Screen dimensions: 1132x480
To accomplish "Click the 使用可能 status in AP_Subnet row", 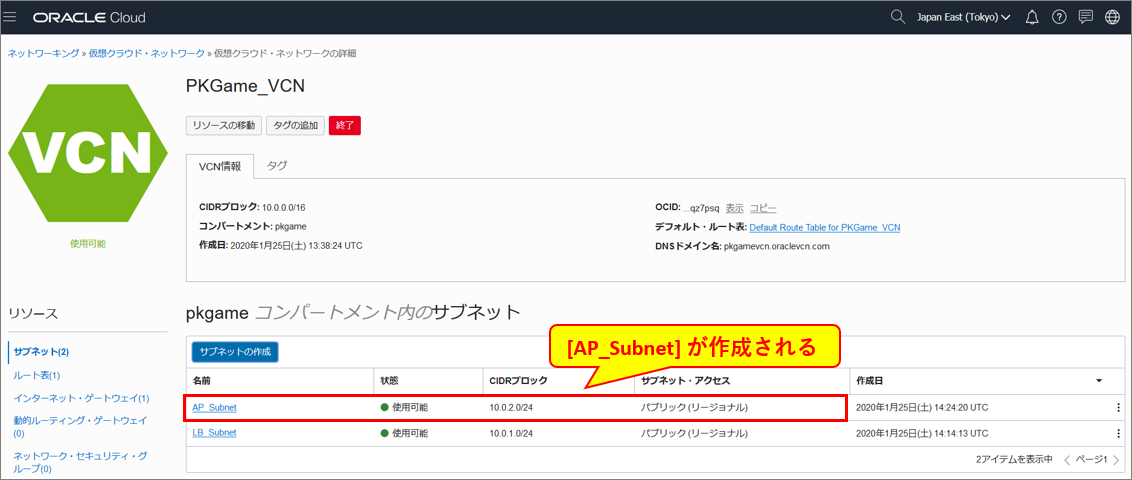I will tap(404, 408).
